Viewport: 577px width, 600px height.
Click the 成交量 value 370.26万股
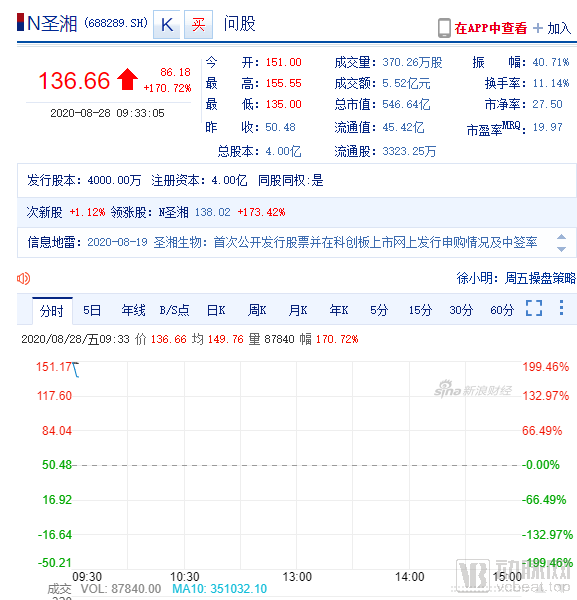[412, 62]
